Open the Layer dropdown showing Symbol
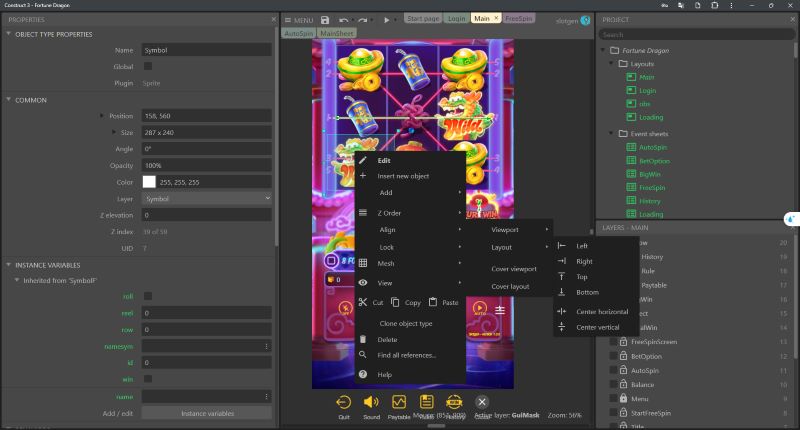The height and width of the screenshot is (430, 800). pyautogui.click(x=207, y=198)
